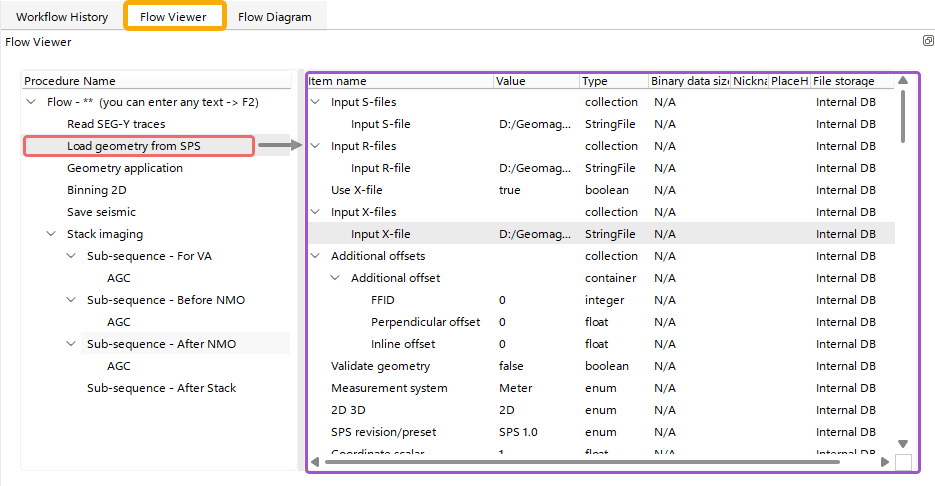Screen dimensions: 935x486
Task: Collapse the Input S-files collection
Action: tap(315, 102)
